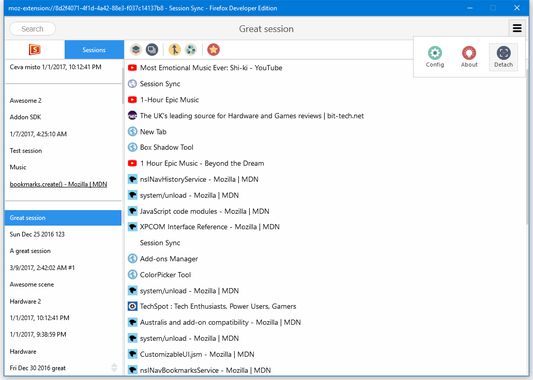Click globe icon beside New Tab
This screenshot has height=380, width=533.
coord(132,132)
